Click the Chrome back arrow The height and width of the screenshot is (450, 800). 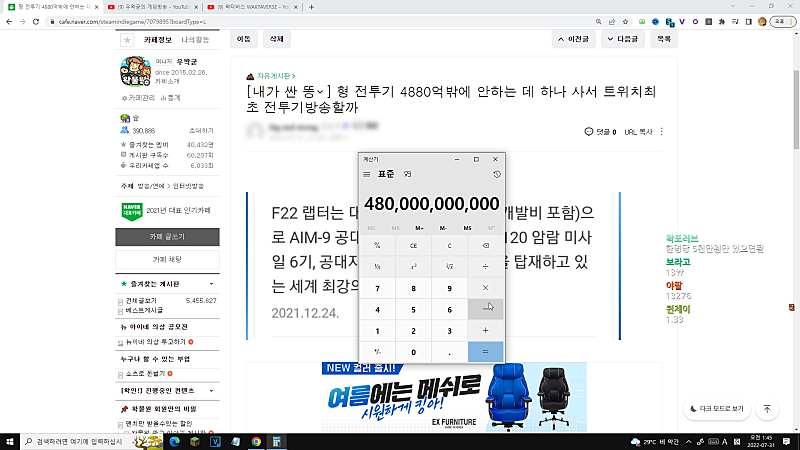9,22
